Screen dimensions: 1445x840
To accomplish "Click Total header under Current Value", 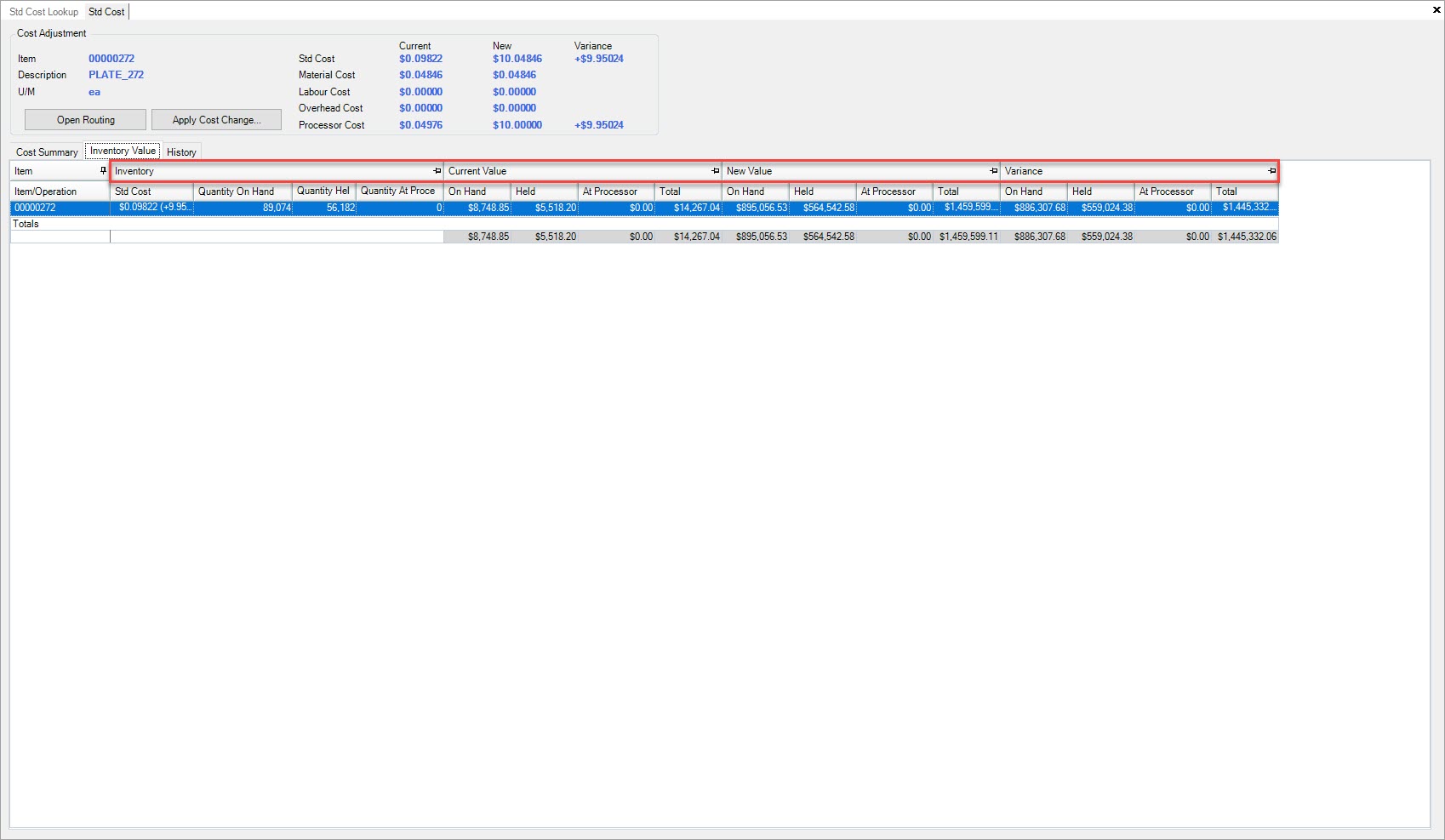I will (x=688, y=191).
